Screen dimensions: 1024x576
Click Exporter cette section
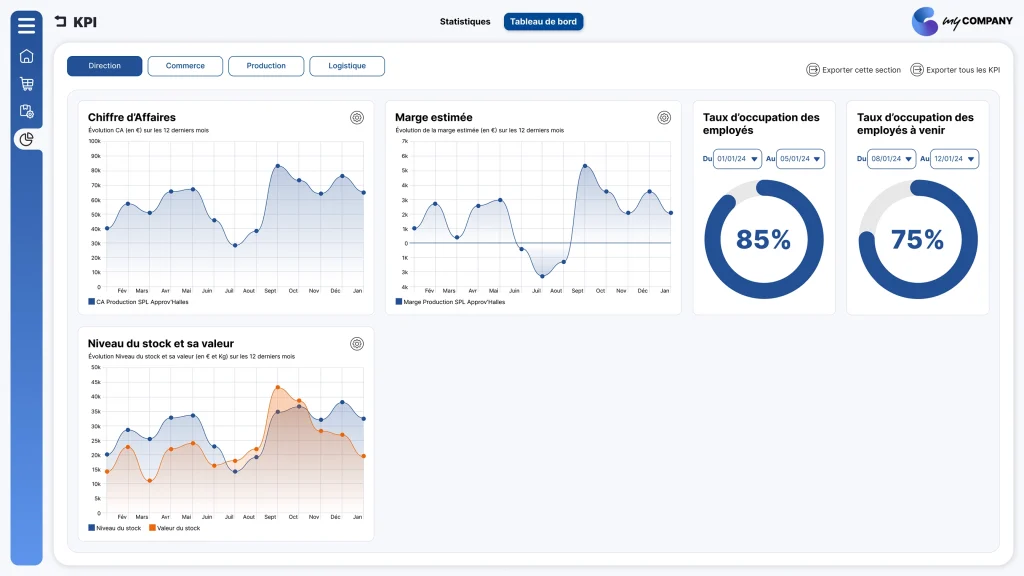click(854, 70)
